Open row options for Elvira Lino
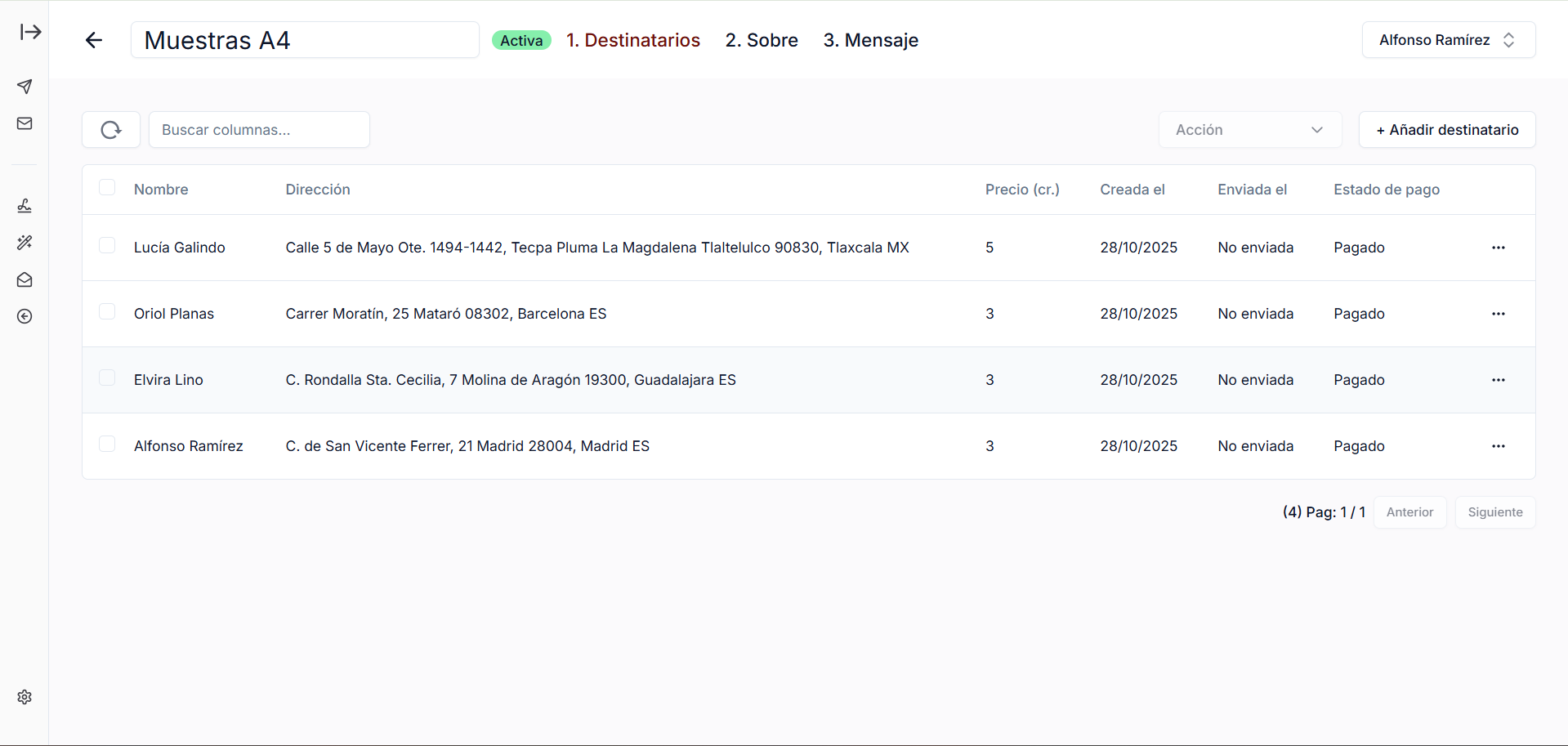 coord(1498,380)
